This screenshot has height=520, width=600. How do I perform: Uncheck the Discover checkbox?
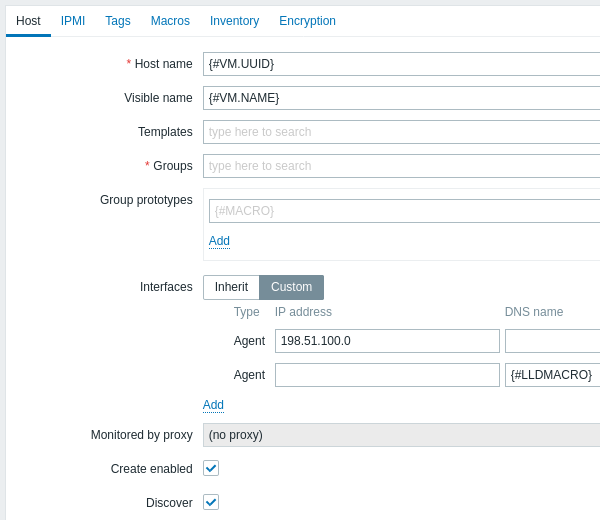211,502
